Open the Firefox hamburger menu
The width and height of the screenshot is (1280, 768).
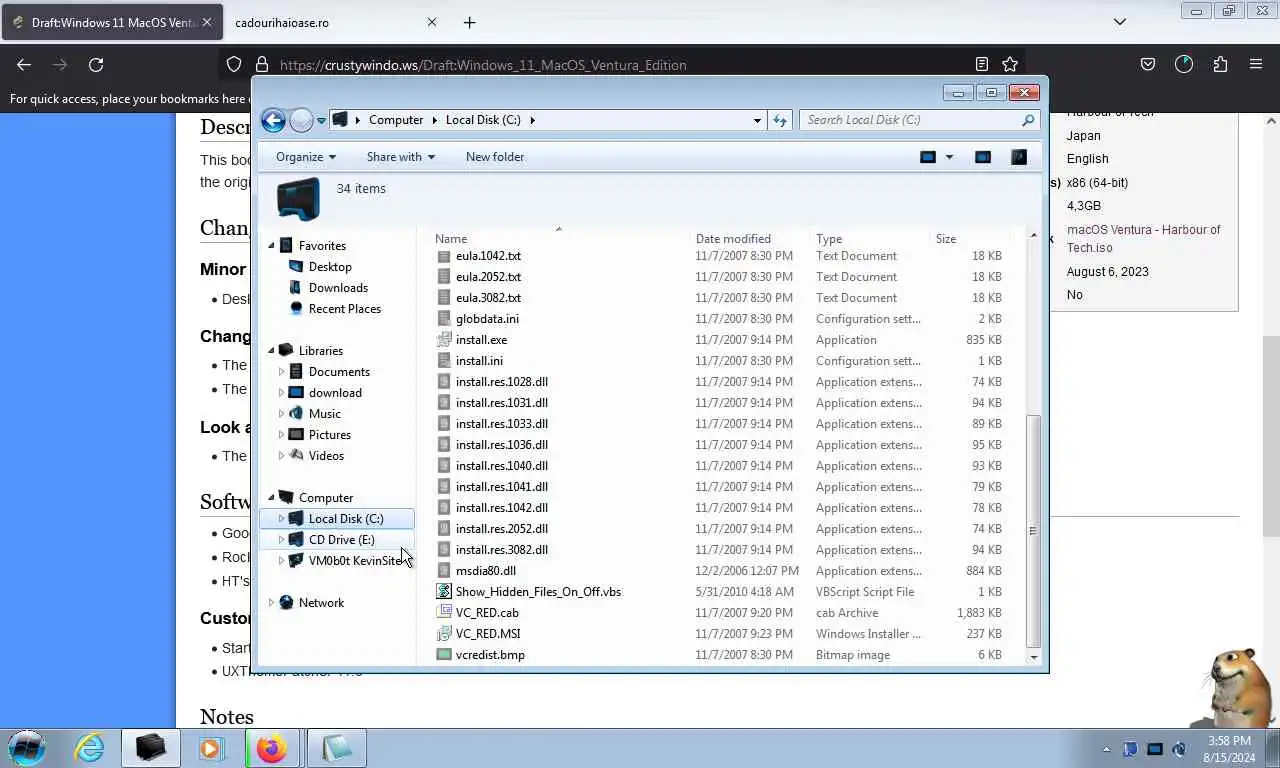(1256, 65)
